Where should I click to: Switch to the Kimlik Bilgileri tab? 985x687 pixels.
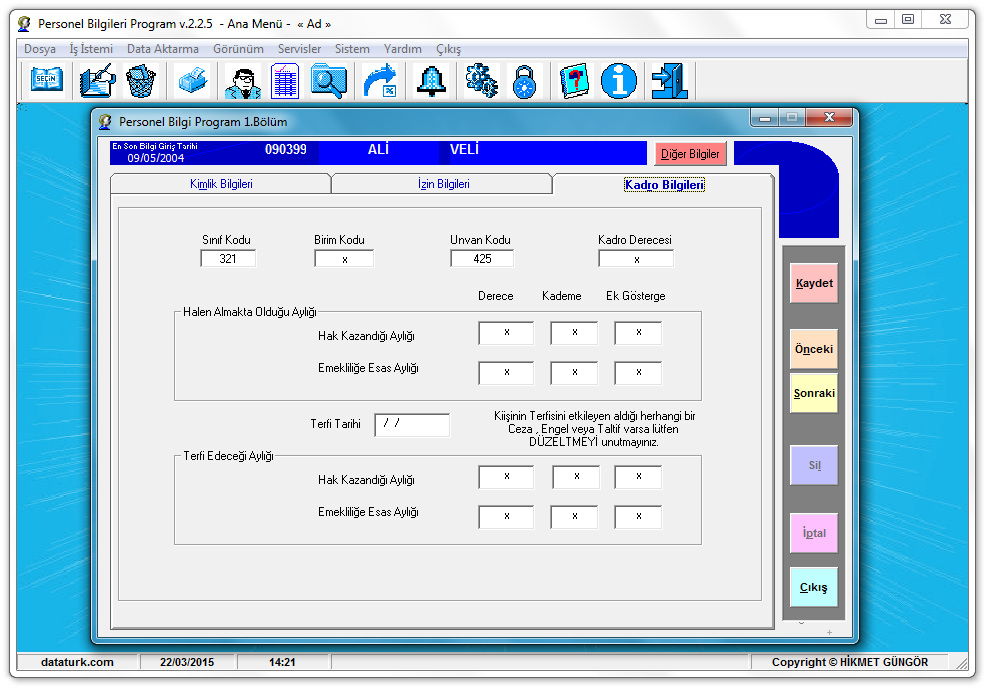tap(221, 184)
